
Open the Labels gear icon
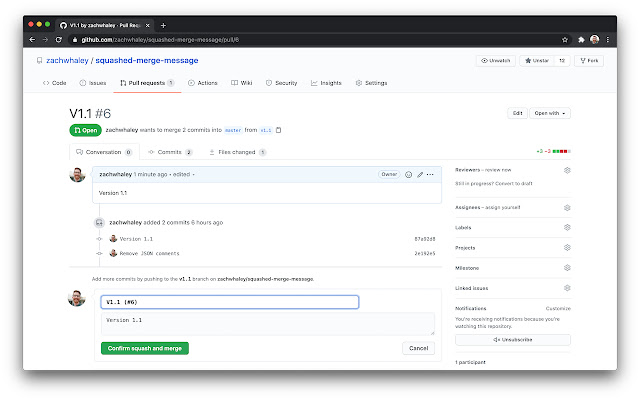coord(567,227)
